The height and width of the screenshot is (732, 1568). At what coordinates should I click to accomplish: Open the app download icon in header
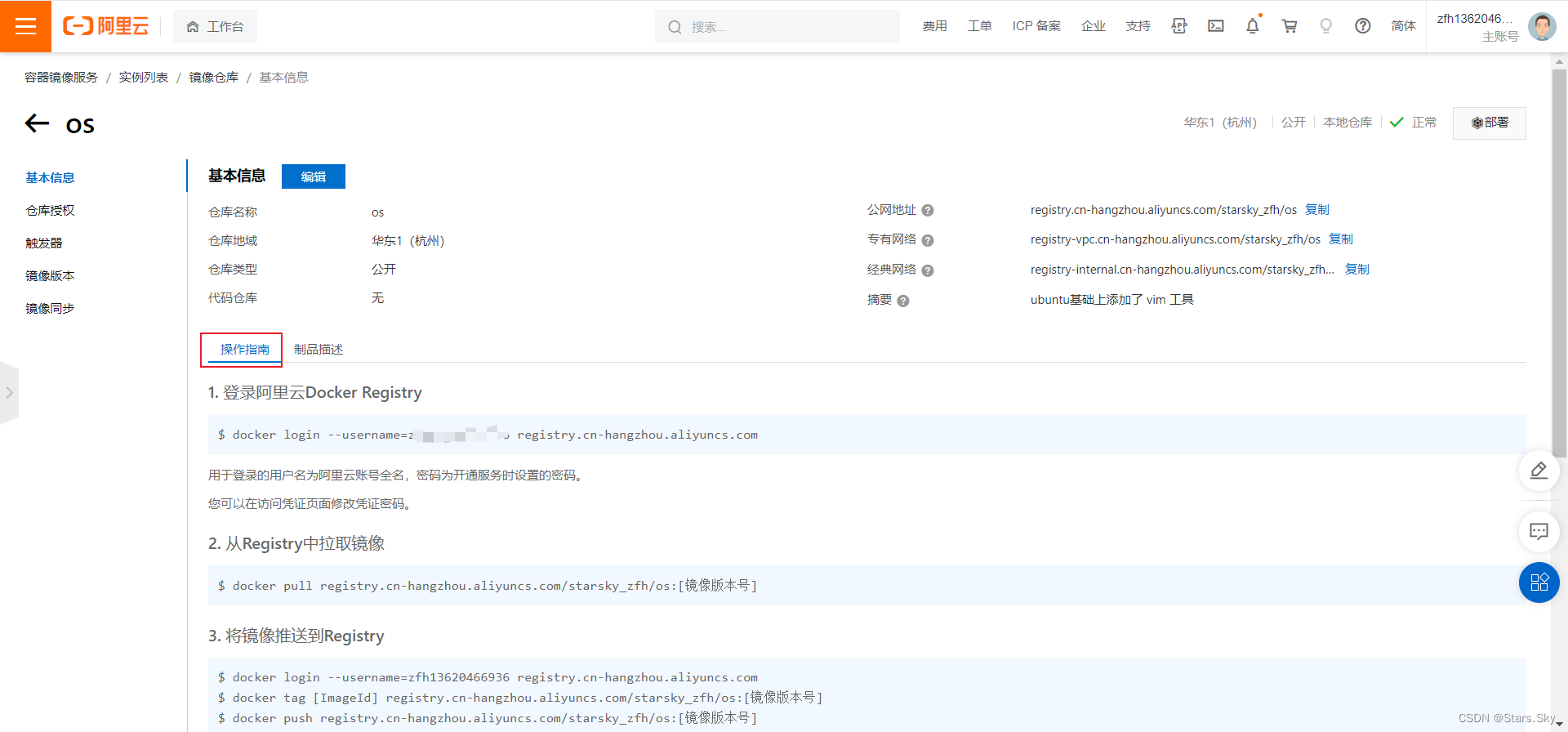pyautogui.click(x=1179, y=26)
